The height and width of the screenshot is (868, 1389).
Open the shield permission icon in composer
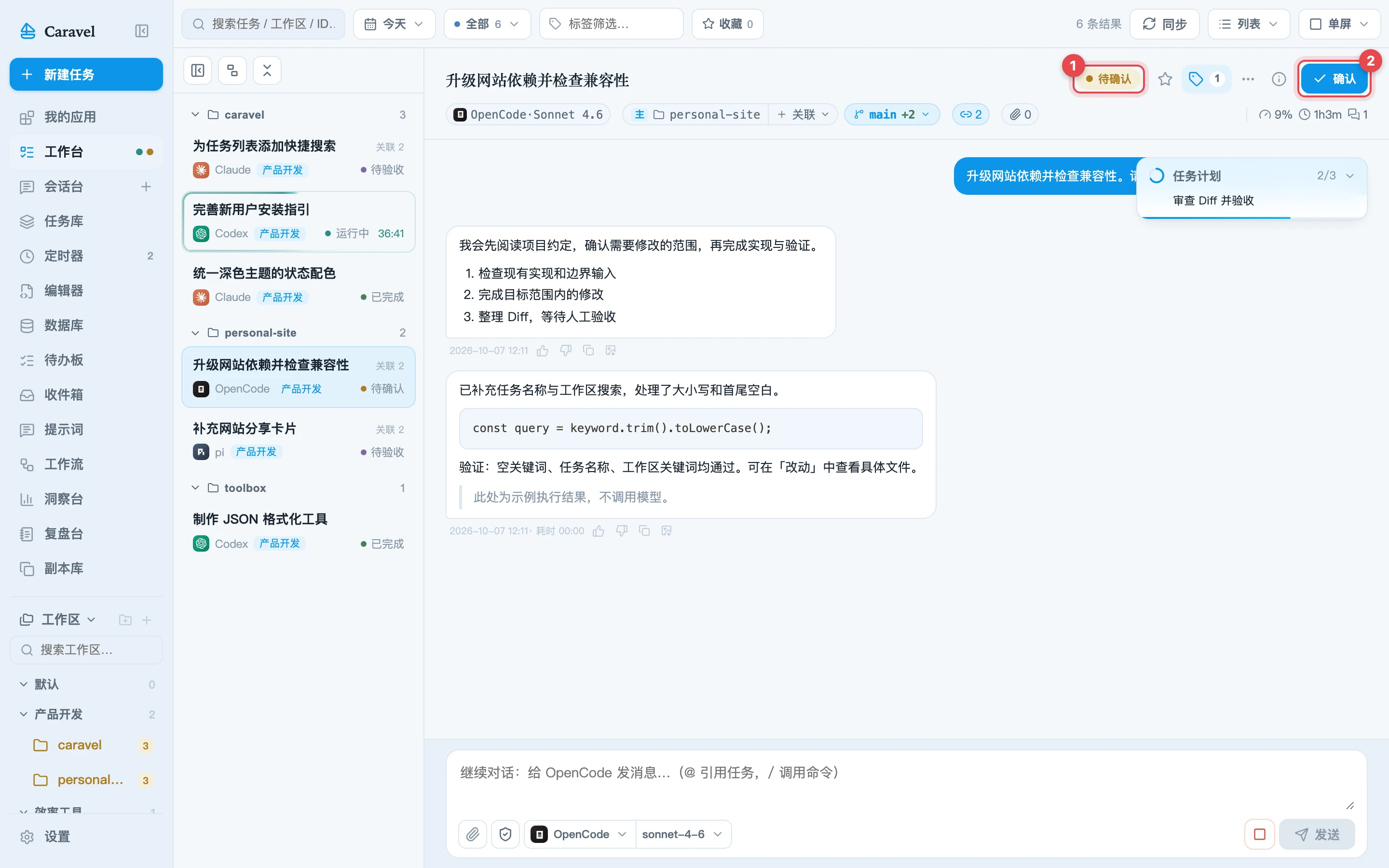point(505,834)
